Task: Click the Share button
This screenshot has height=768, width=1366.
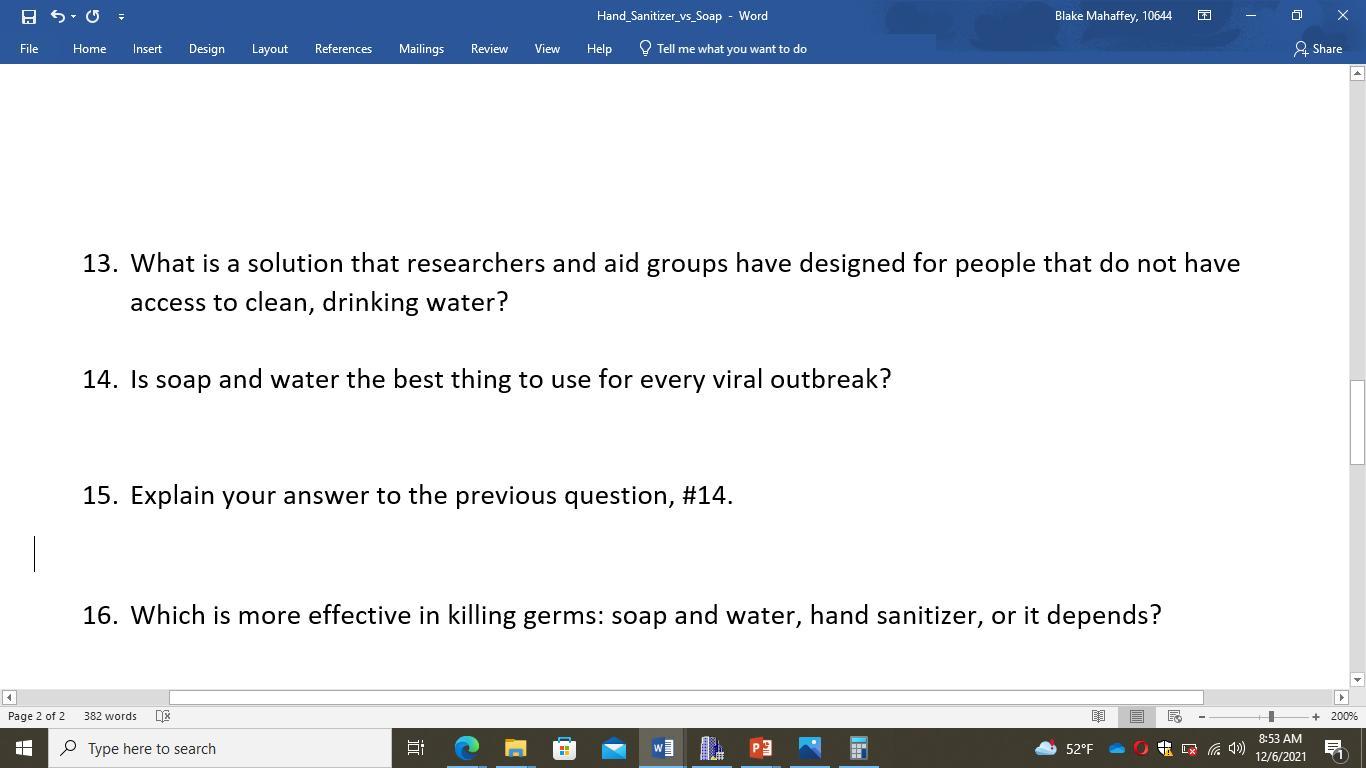Action: (x=1318, y=48)
